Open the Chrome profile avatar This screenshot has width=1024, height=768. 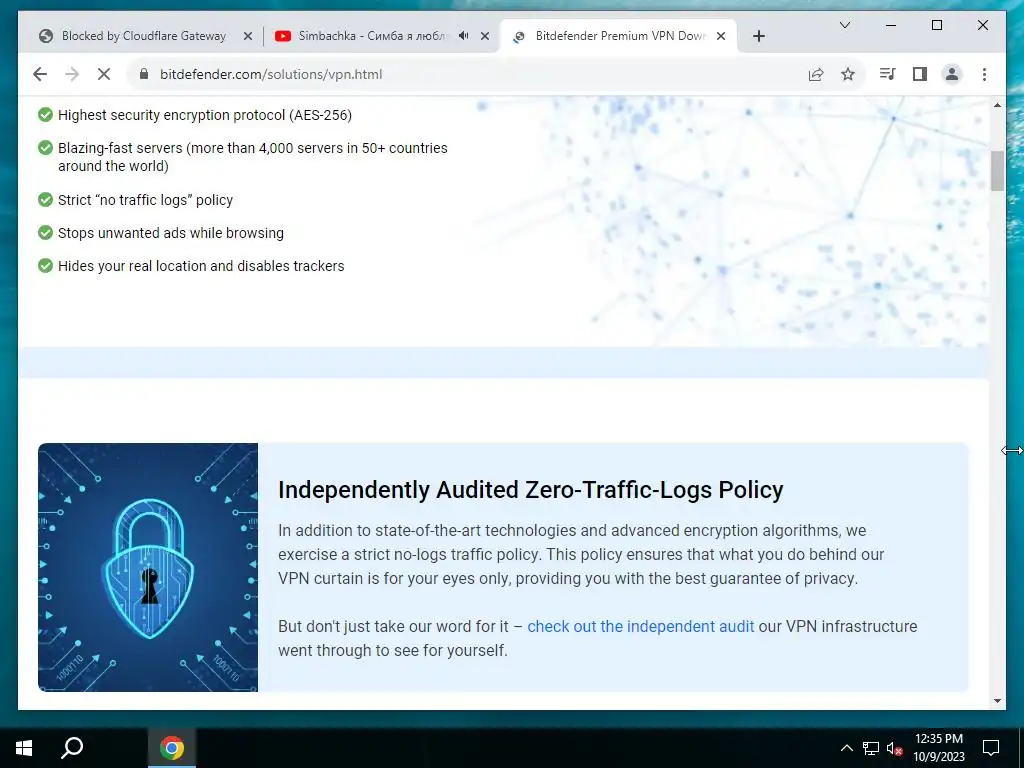(x=952, y=74)
